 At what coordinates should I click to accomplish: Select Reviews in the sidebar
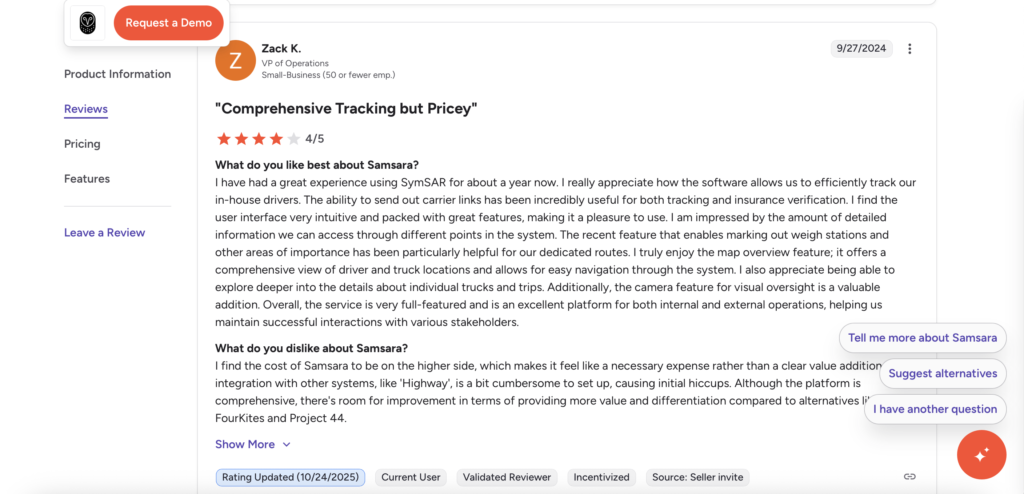[86, 109]
